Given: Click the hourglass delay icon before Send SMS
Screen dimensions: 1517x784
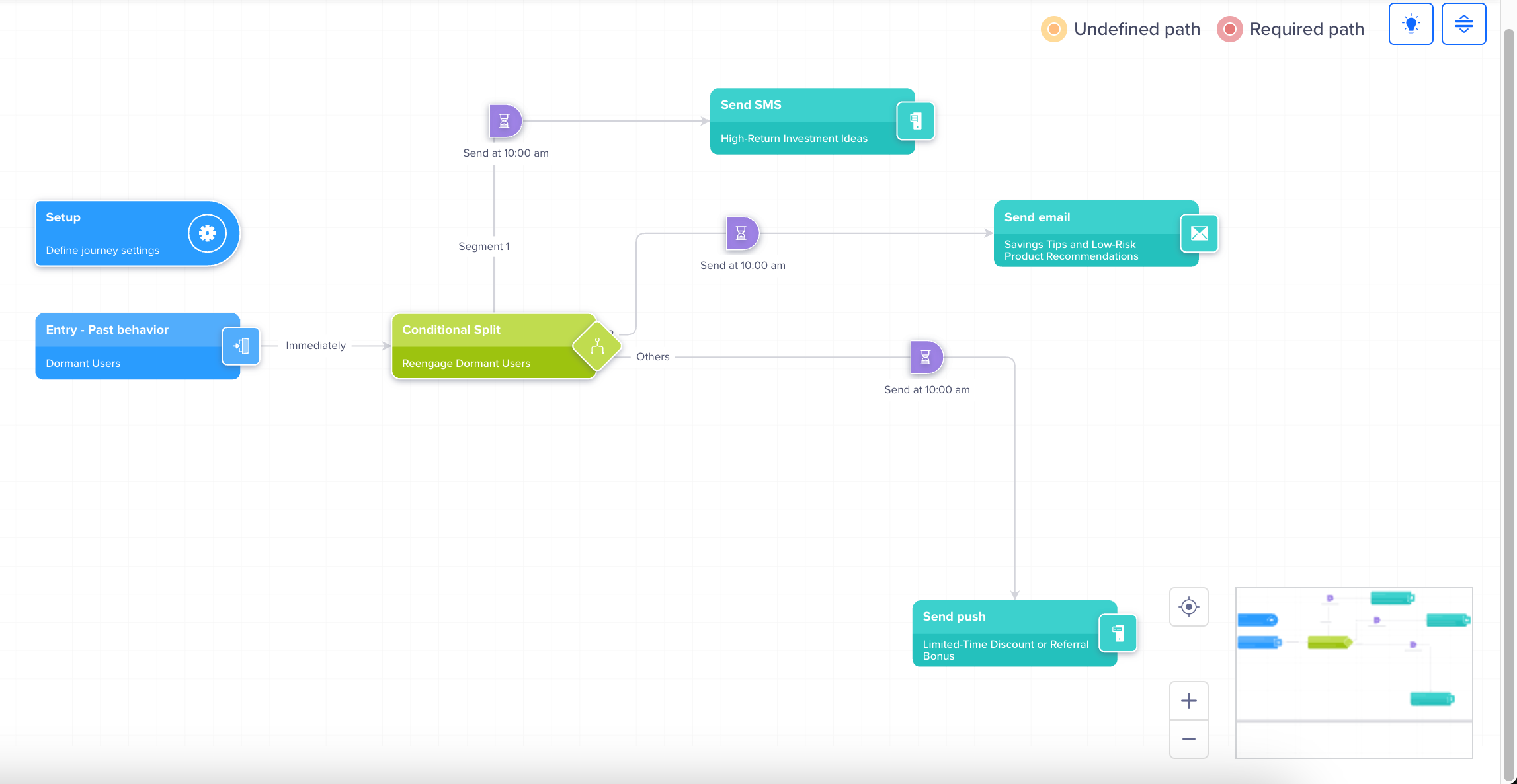Looking at the screenshot, I should click(x=505, y=121).
